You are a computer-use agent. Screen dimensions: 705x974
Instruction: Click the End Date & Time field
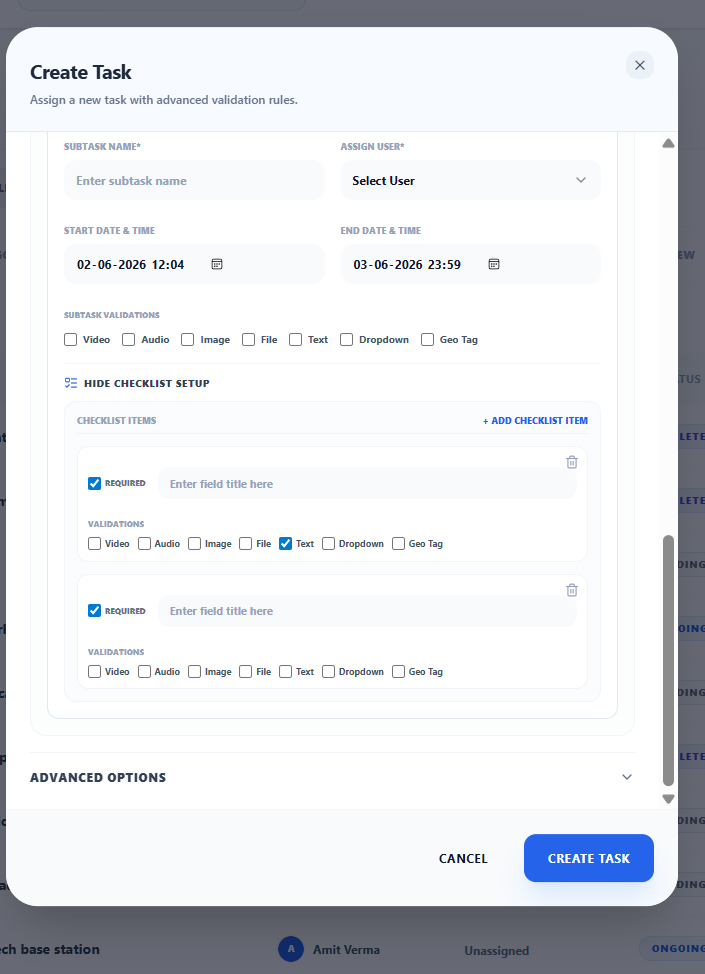pos(470,264)
